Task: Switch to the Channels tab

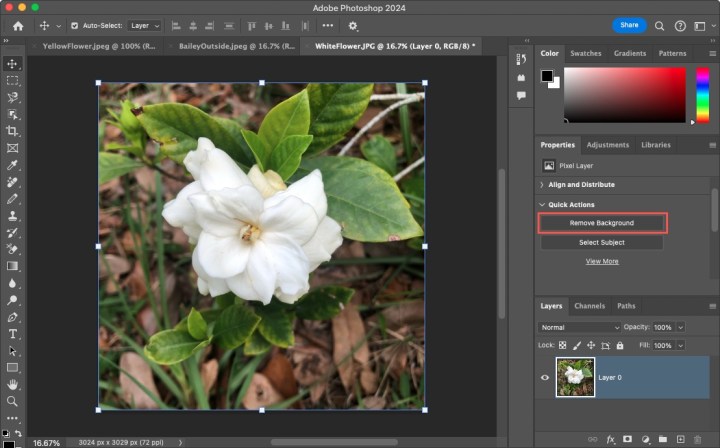Action: coord(589,306)
